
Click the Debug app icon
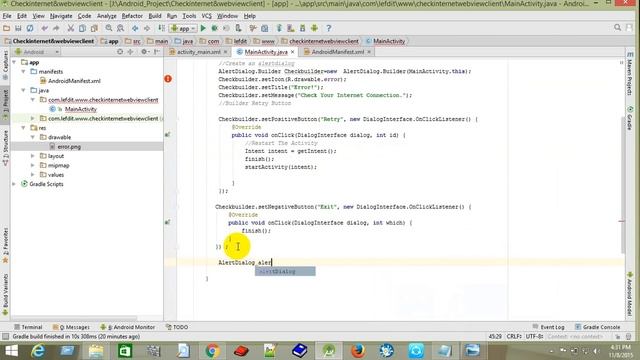click(215, 28)
